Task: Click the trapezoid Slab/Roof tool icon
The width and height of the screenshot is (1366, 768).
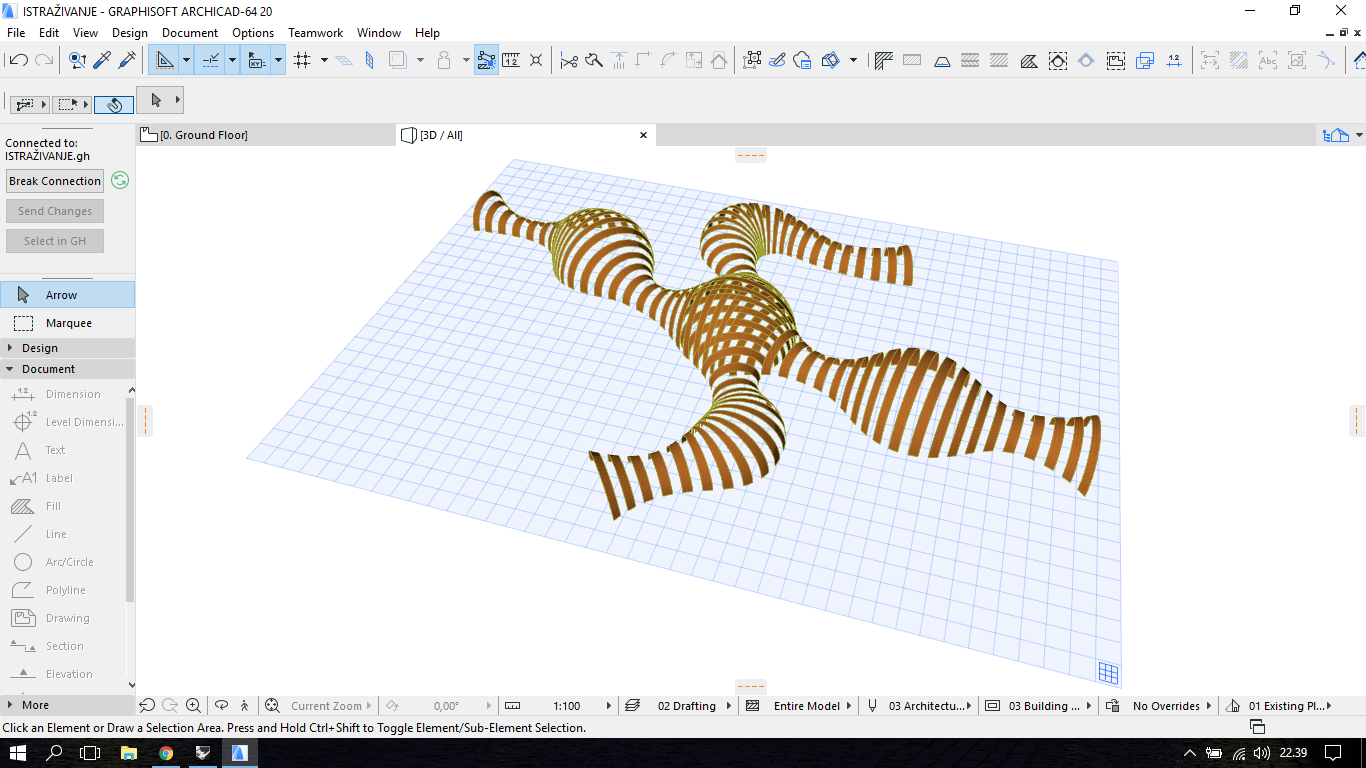Action: coord(941,60)
